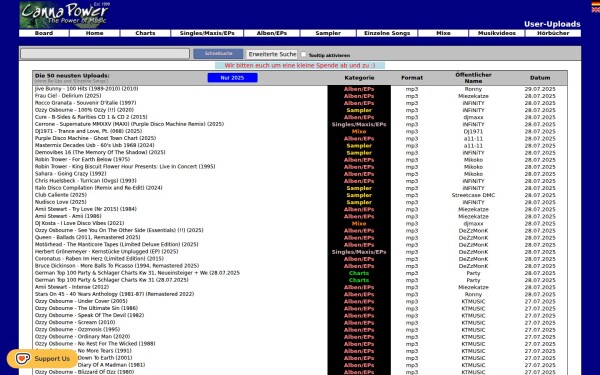
Task: Open Ozzy Osbourne - Under Cover (2005) entry
Action: (81, 301)
